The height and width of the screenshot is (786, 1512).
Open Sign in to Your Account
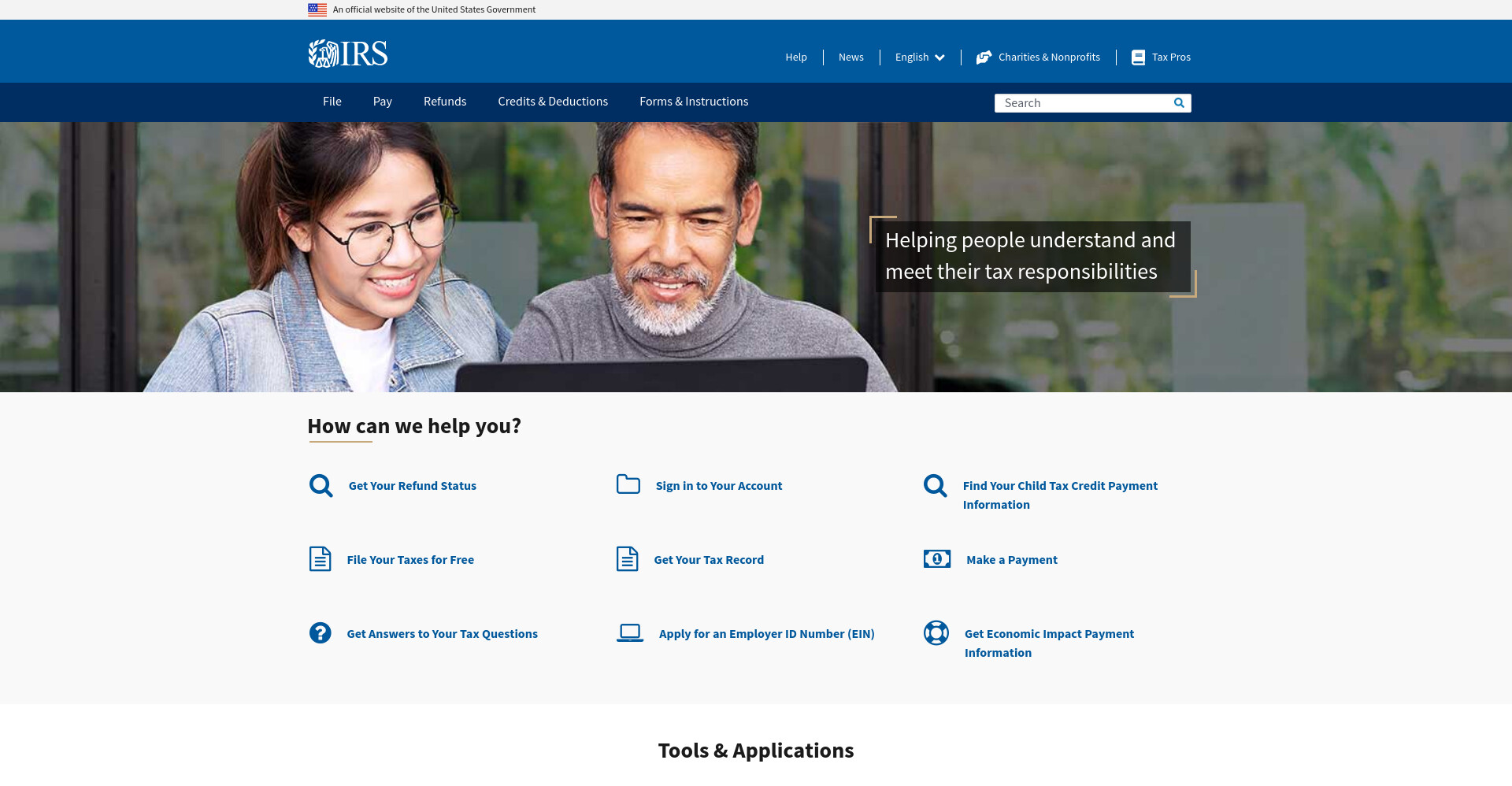coord(719,486)
